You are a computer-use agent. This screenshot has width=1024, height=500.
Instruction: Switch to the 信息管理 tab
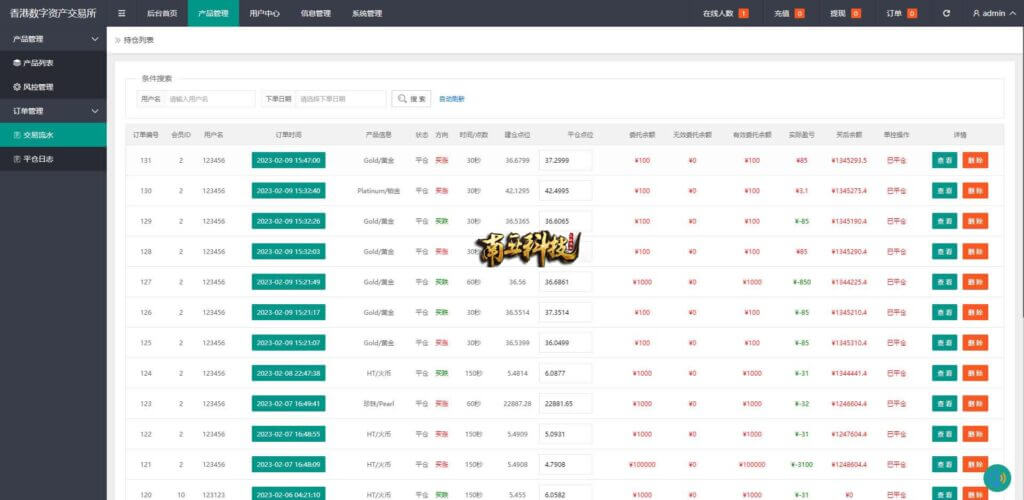[315, 13]
